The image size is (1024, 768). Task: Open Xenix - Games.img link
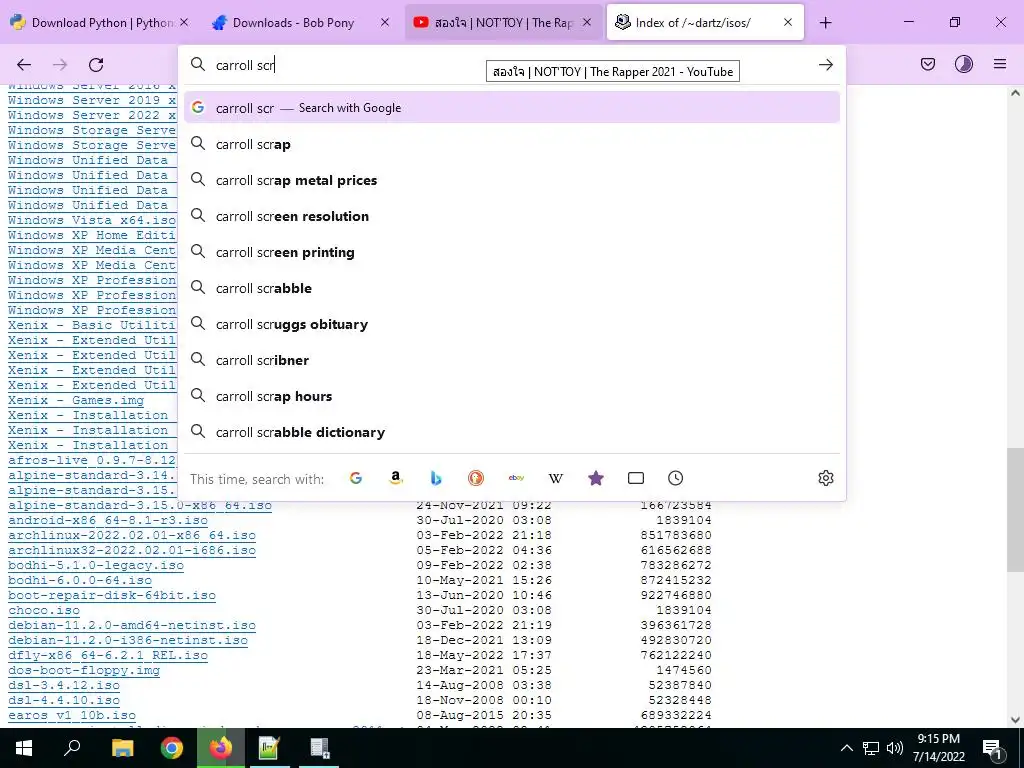tap(76, 400)
